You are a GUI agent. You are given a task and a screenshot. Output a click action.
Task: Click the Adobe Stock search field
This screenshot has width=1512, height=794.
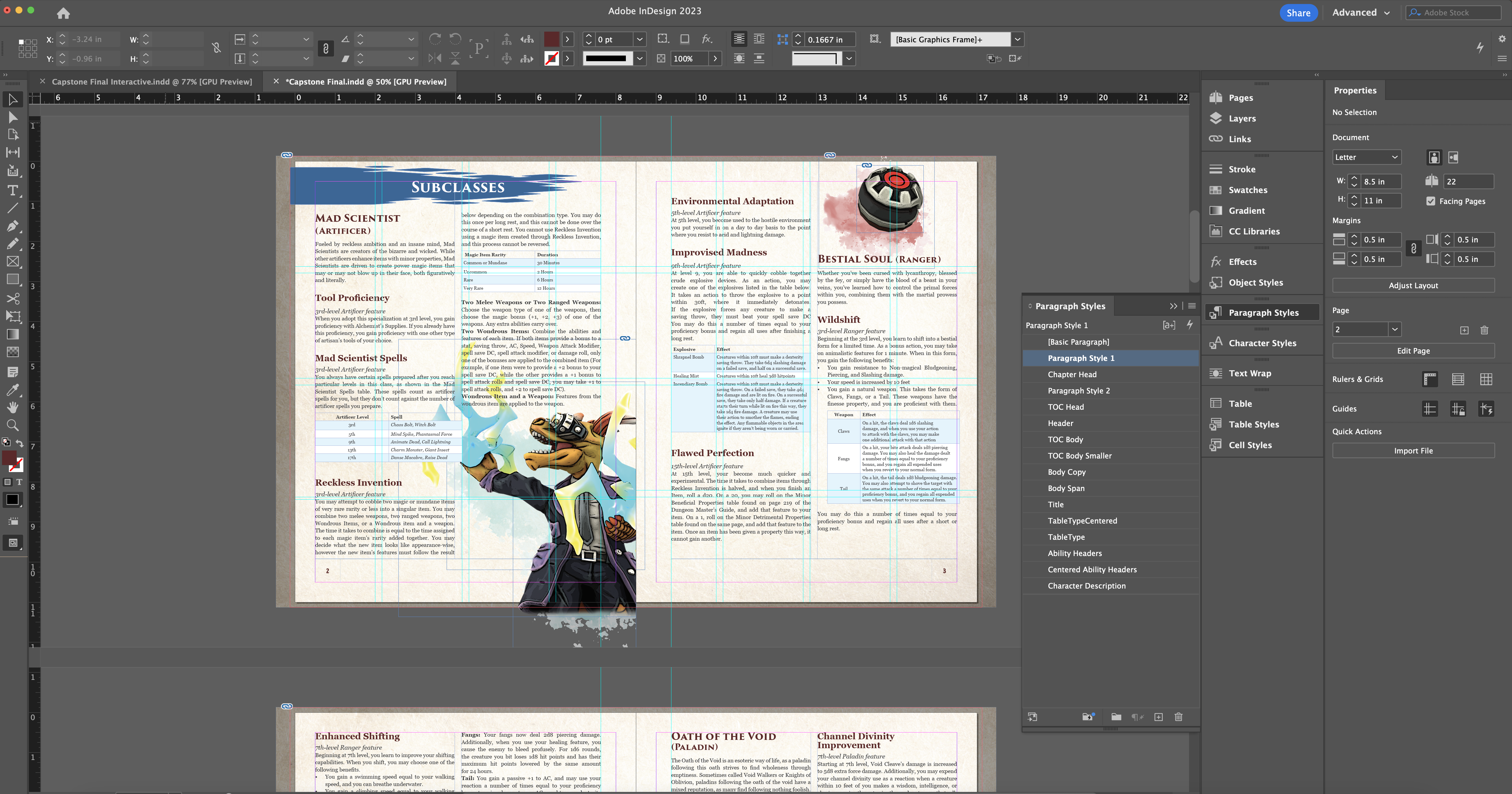click(1453, 13)
